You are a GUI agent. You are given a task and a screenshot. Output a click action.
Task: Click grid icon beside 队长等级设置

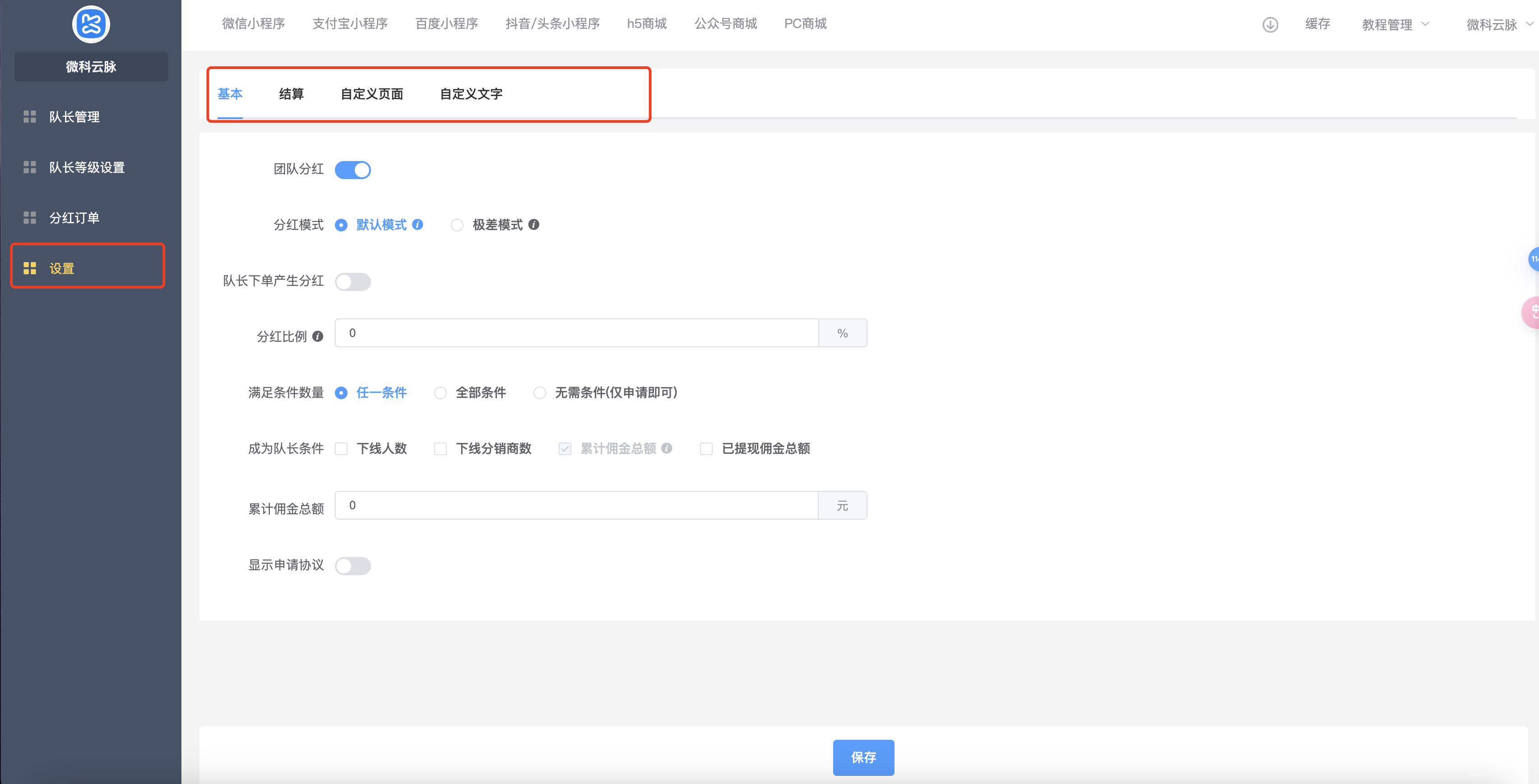30,167
